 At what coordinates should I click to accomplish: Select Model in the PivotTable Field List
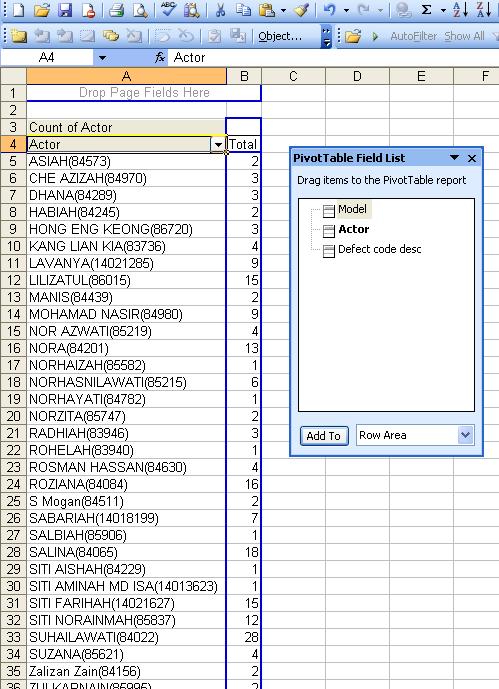[353, 209]
